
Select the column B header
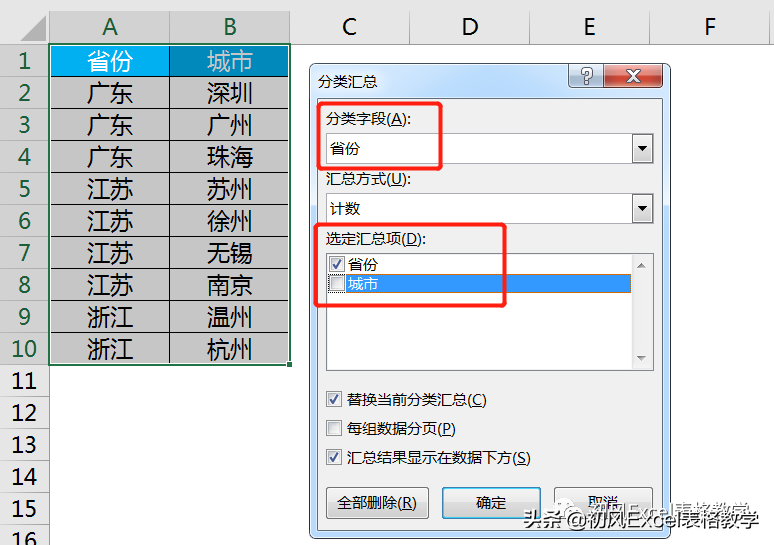pyautogui.click(x=230, y=27)
